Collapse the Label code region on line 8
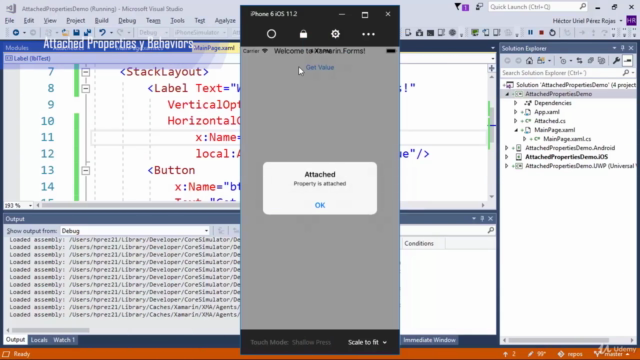The width and height of the screenshot is (640, 360). tap(85, 89)
